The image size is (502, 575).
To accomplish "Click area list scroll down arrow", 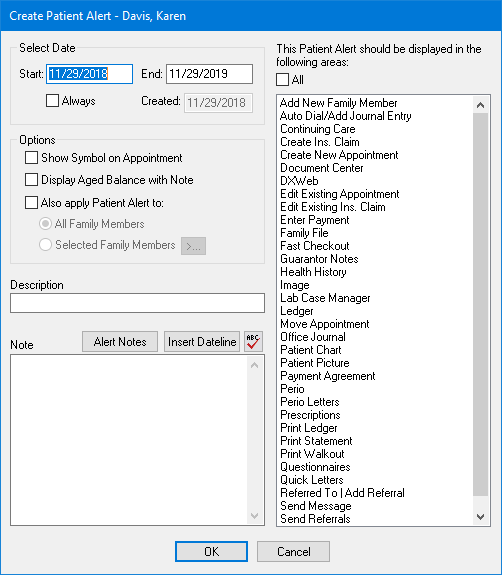I will tap(480, 517).
